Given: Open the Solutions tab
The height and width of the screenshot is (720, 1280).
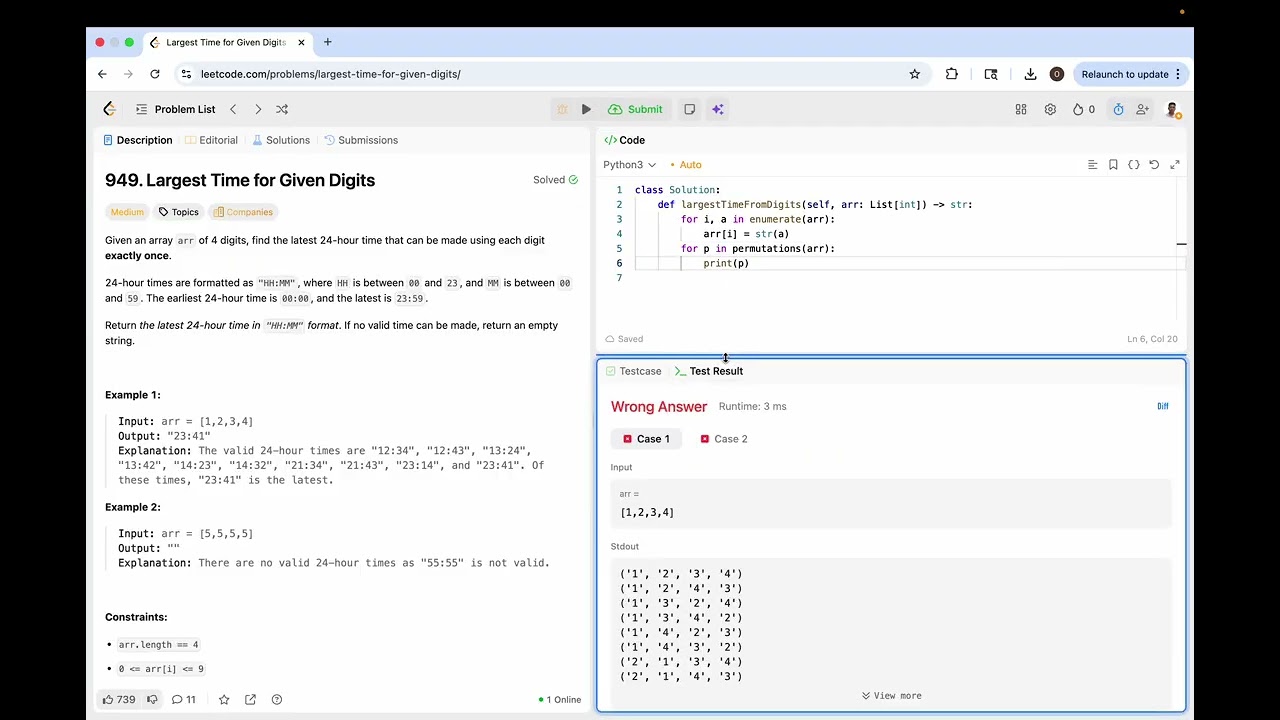Looking at the screenshot, I should click(x=281, y=140).
